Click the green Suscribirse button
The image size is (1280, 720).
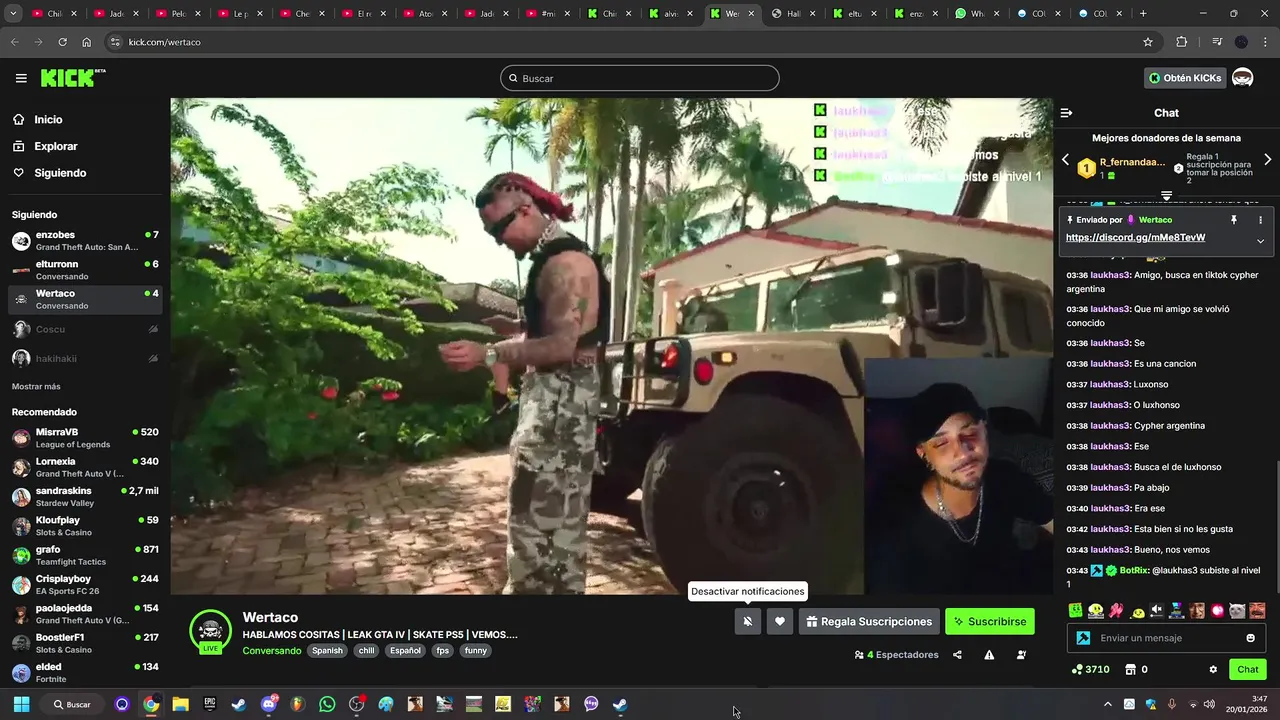[x=990, y=621]
